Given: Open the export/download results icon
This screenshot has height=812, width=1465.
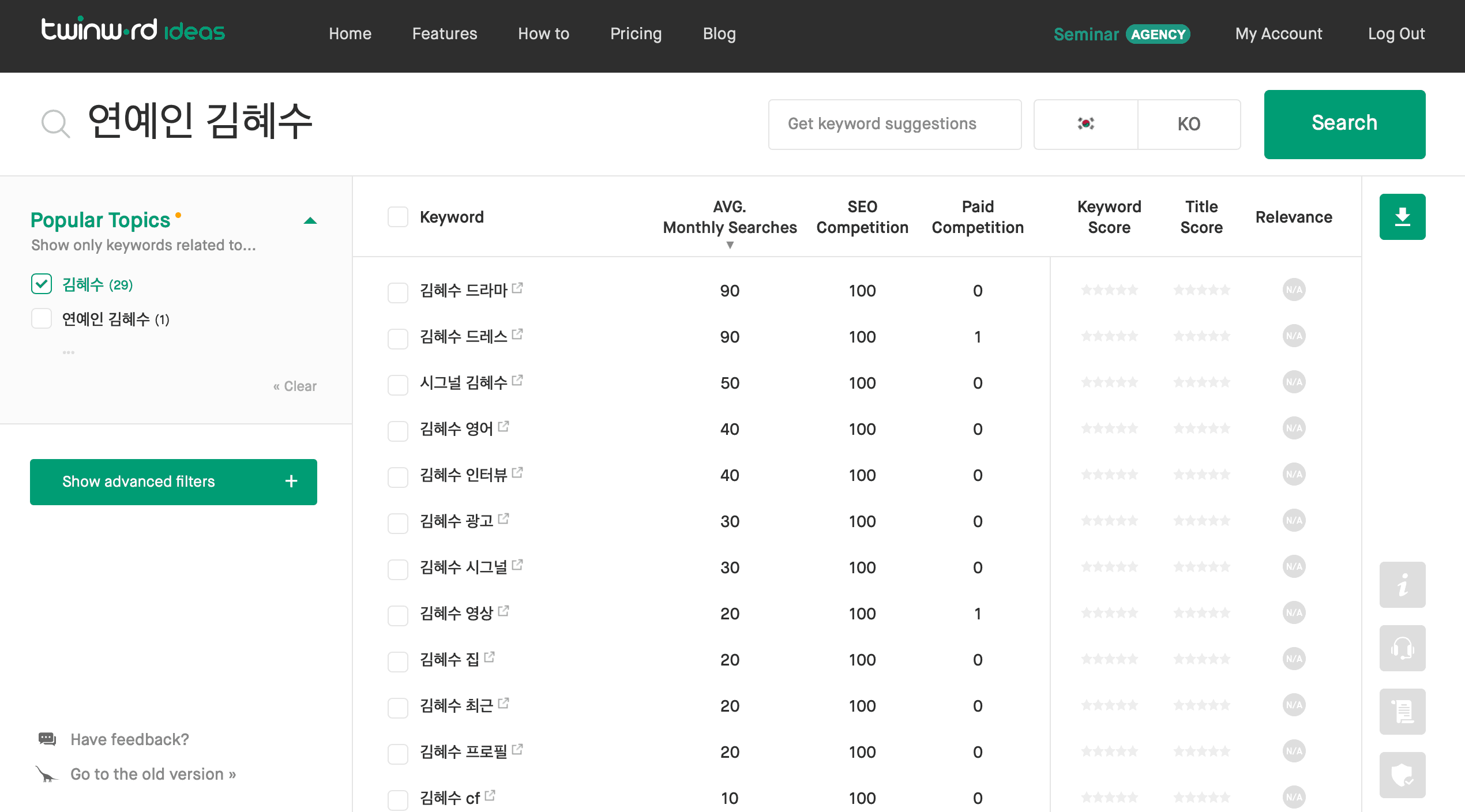Looking at the screenshot, I should 1402,216.
